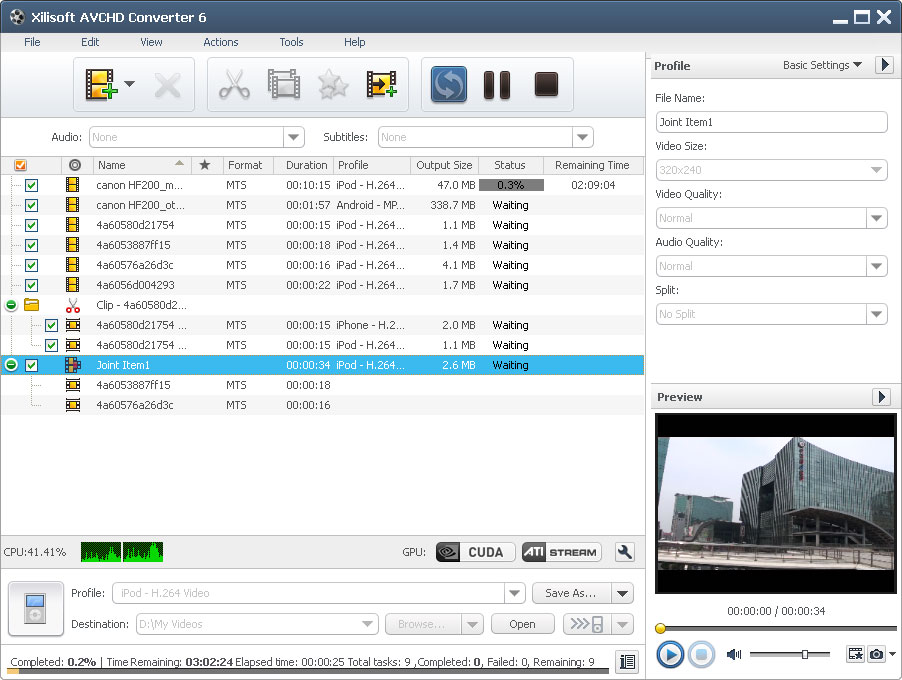Take a snapshot with the camera icon
The width and height of the screenshot is (902, 680).
point(876,654)
